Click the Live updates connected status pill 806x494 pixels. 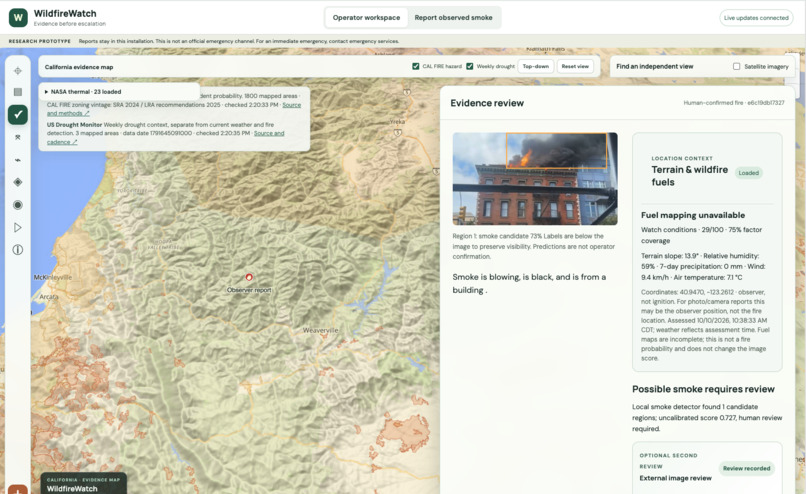click(x=756, y=17)
